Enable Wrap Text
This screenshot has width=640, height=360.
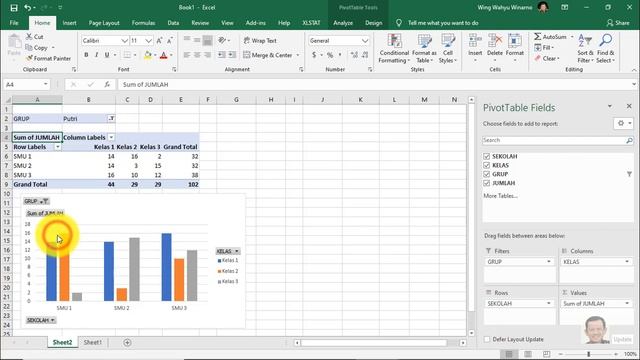260,40
